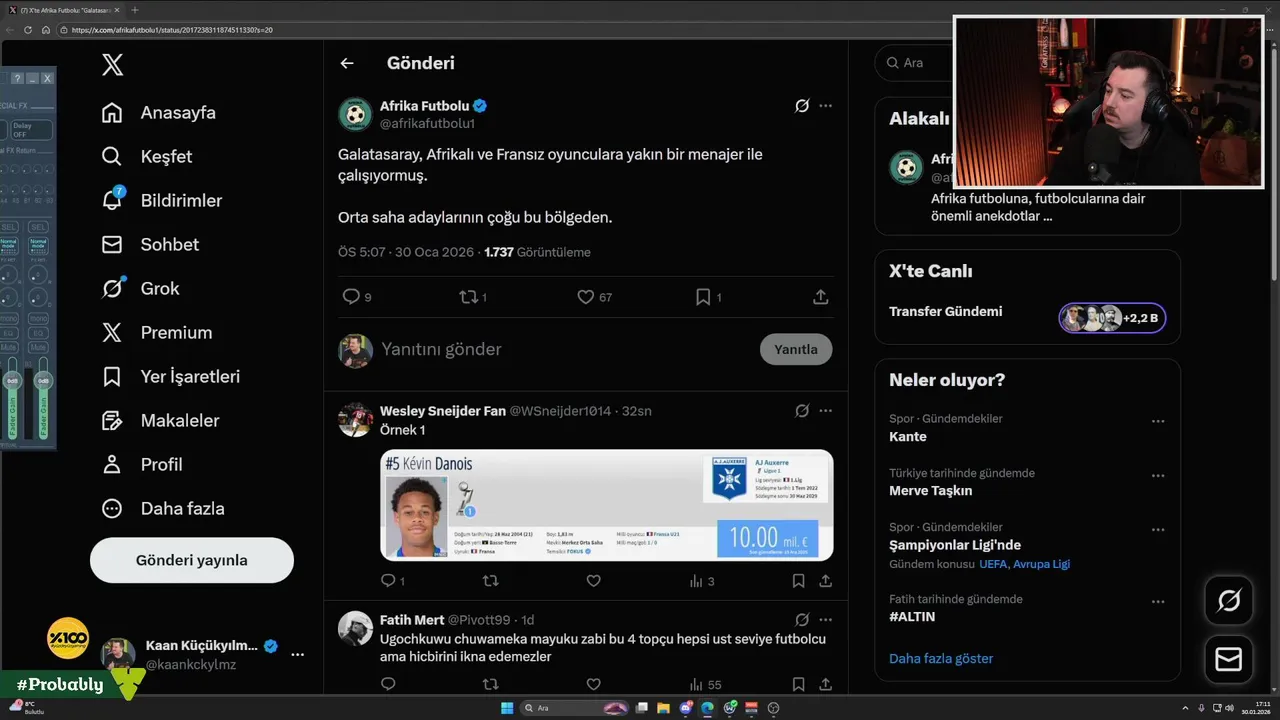Open account menu dots beside Kaan Küçükyılmaz

[297, 654]
